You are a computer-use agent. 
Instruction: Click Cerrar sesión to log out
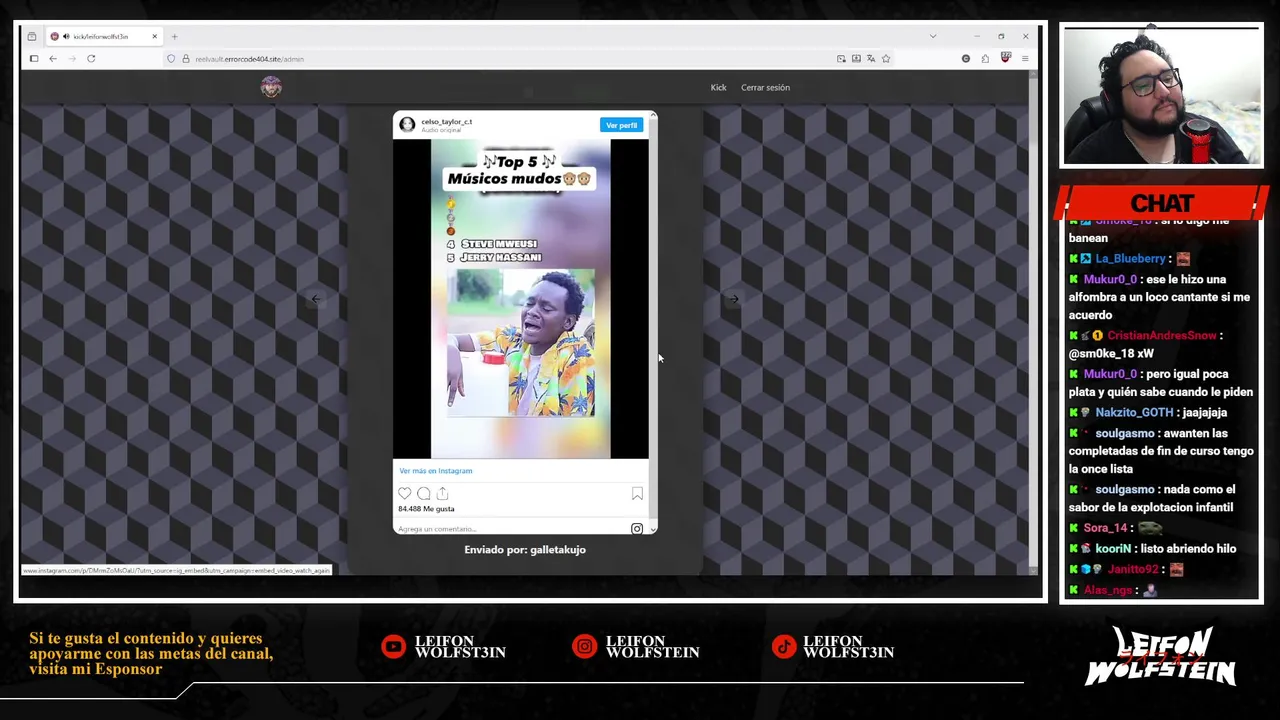click(765, 87)
